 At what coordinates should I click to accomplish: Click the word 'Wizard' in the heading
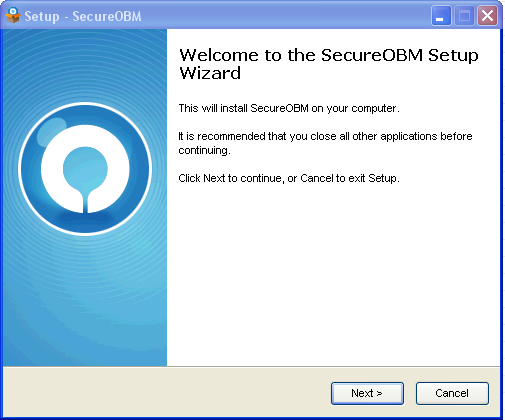(x=210, y=73)
